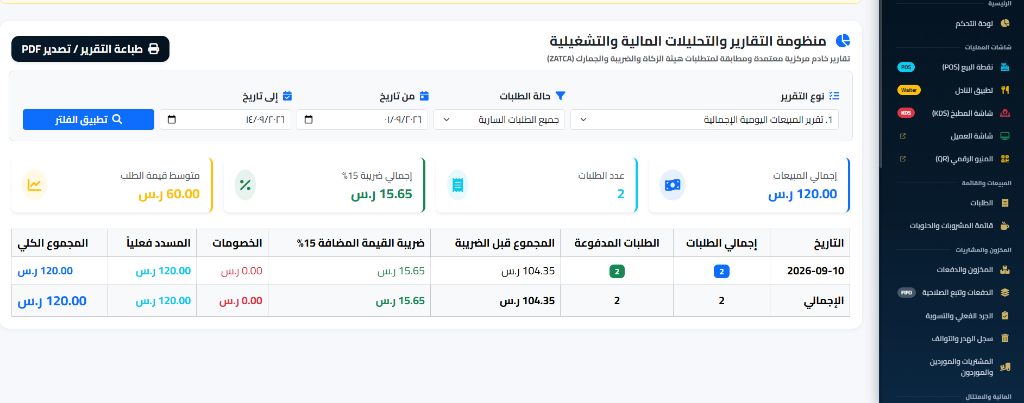Click the تطبيق النادل utensils icon
Viewport: 1024px width, 403px height.
coord(1004,89)
